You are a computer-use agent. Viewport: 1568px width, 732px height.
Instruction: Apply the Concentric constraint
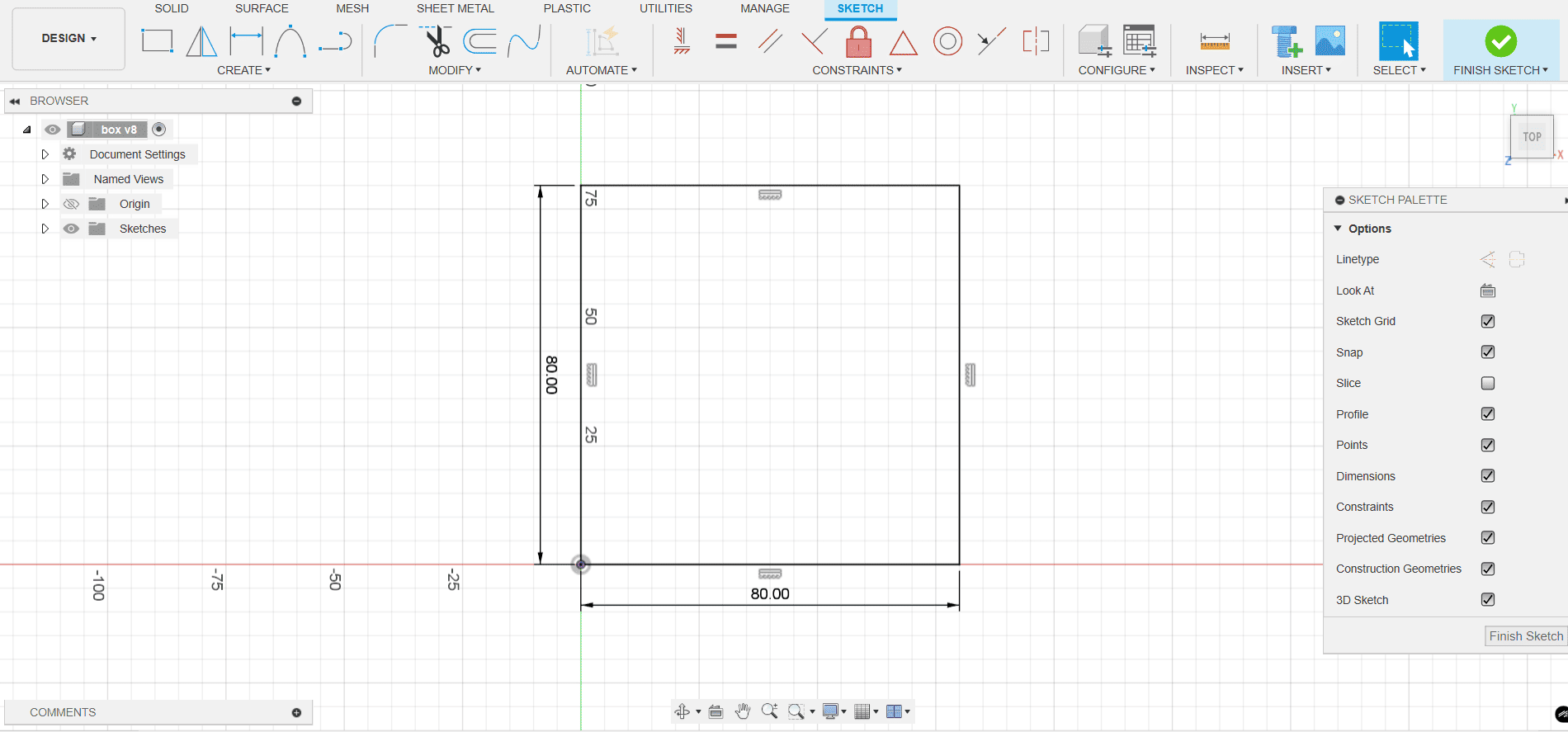pos(947,40)
